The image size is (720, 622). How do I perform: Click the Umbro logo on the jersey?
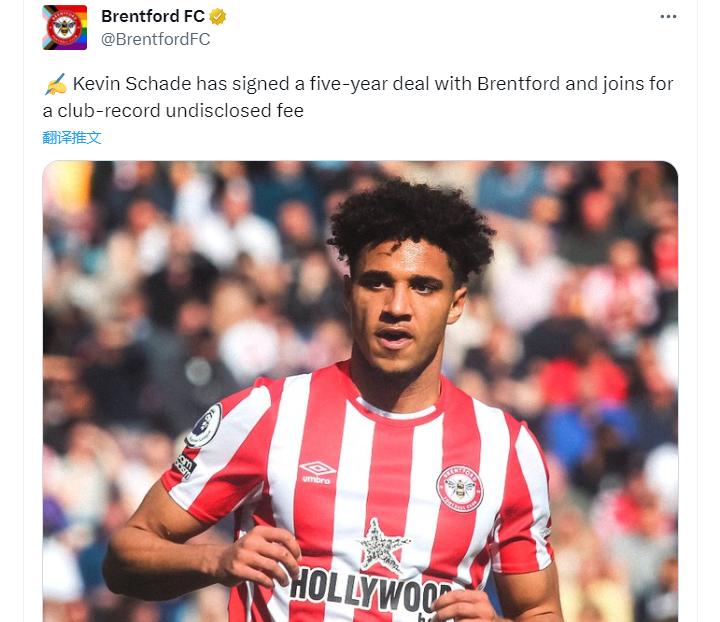click(x=317, y=472)
